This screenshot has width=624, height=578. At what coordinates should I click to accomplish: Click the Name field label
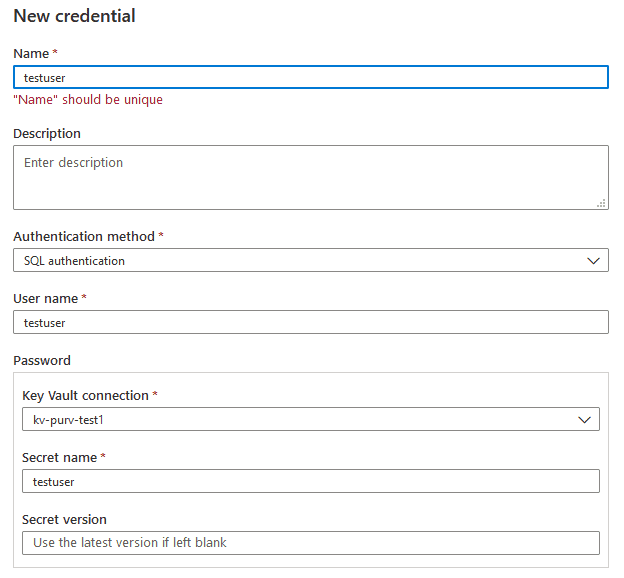point(31,52)
